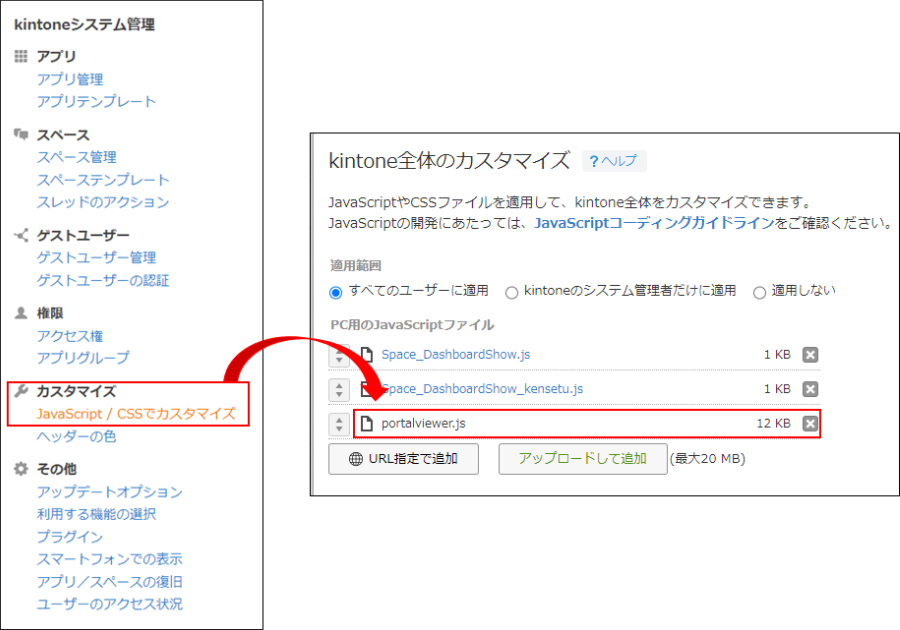Screen dimensions: 900x630
Task: Open JavaScriptコーディングガイドライン link
Action: point(654,223)
